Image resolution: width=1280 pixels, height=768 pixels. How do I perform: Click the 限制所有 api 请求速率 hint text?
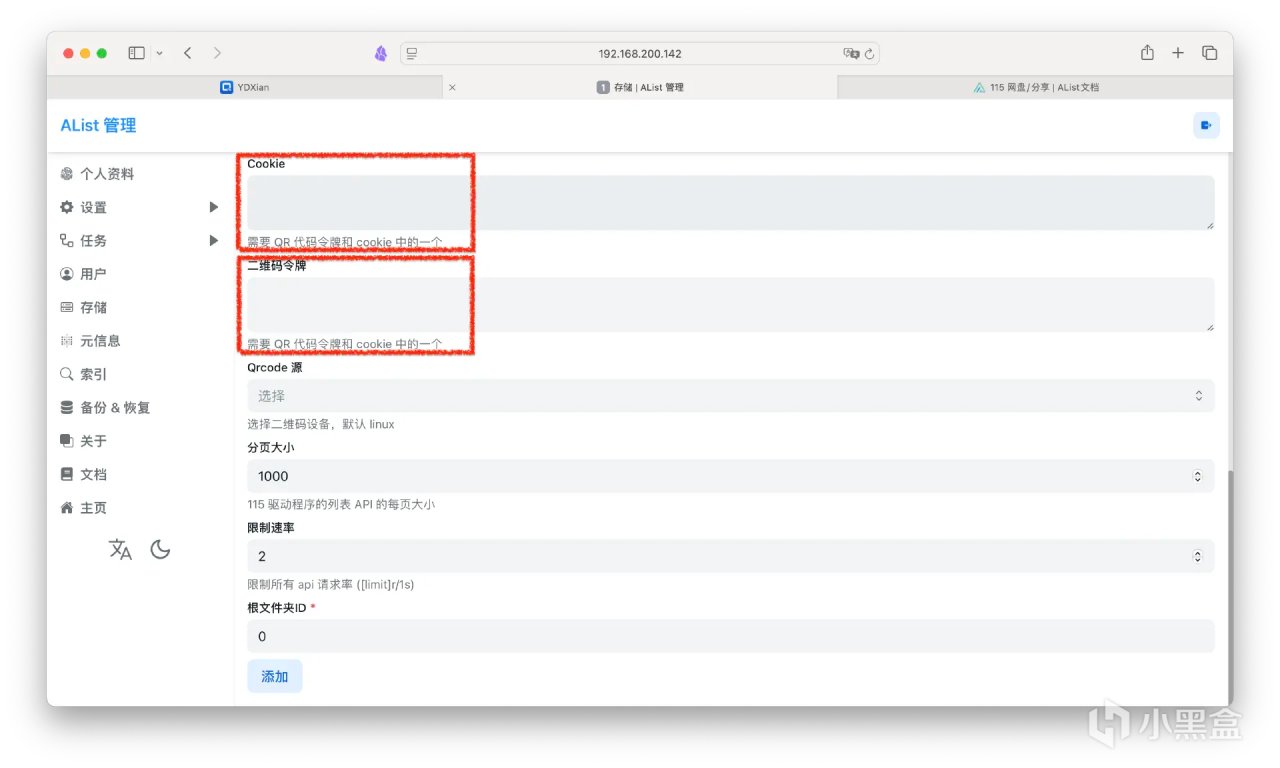[x=331, y=584]
